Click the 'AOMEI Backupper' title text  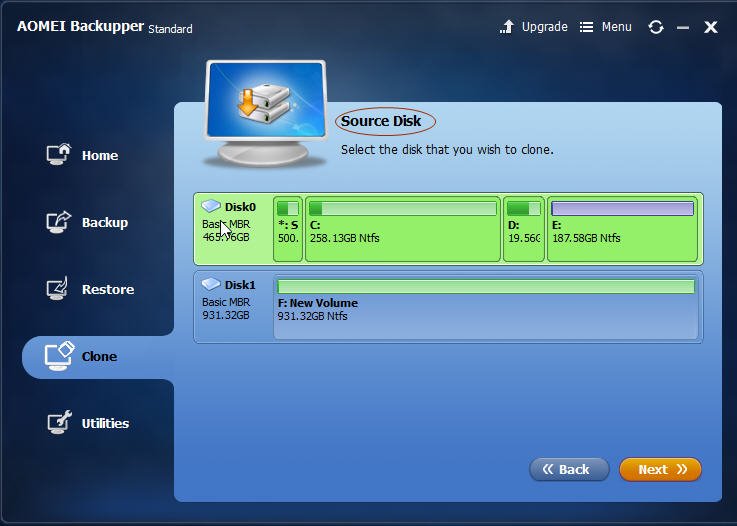(80, 26)
